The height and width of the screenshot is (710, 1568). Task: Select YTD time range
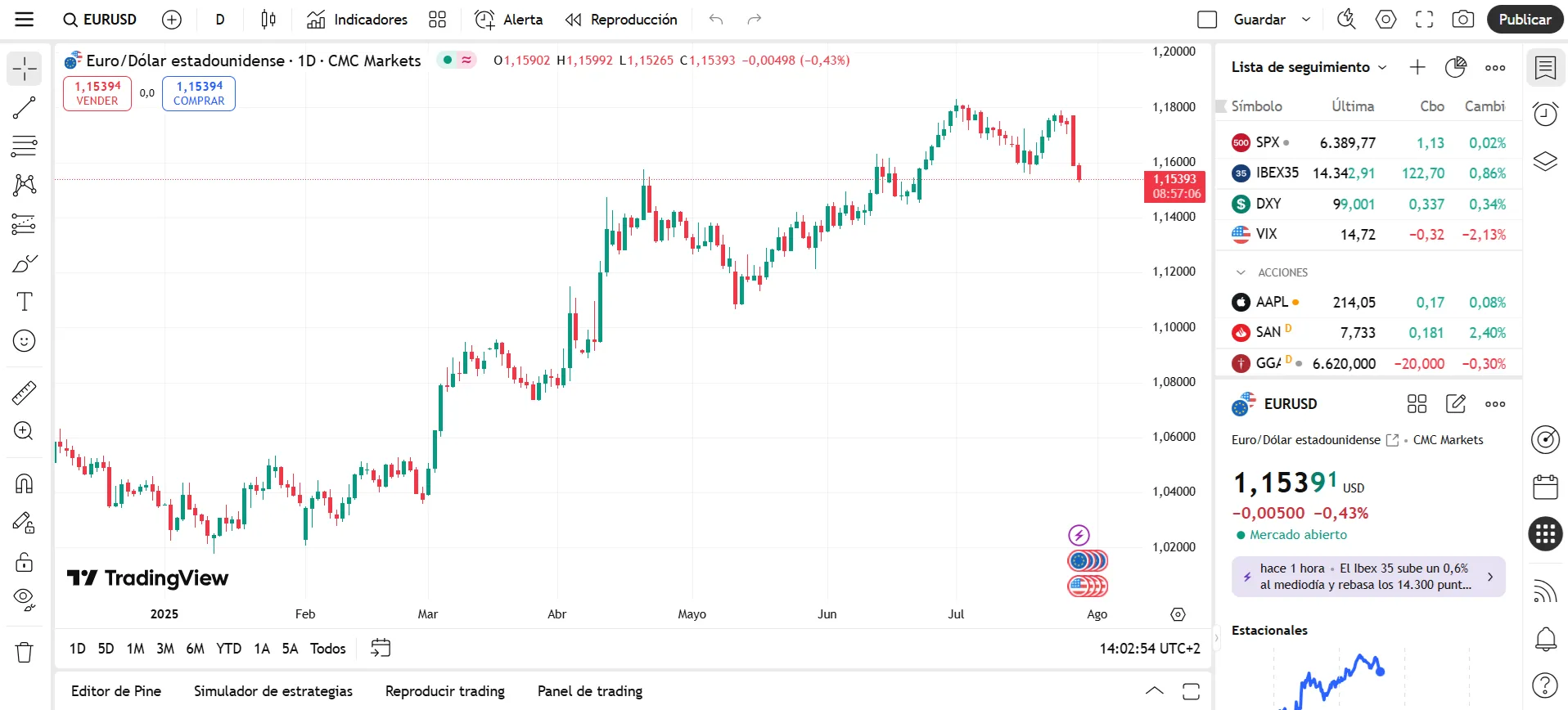click(x=229, y=649)
